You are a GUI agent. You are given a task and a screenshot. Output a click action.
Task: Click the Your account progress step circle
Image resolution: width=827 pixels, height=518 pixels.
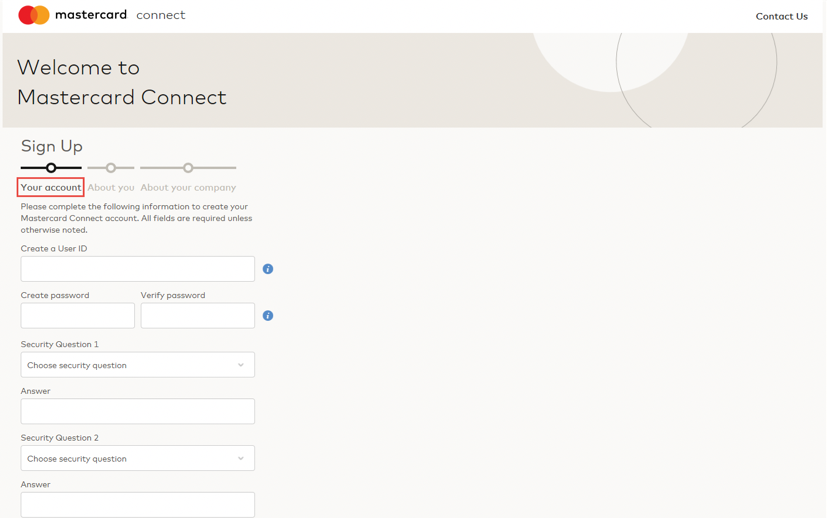[51, 168]
